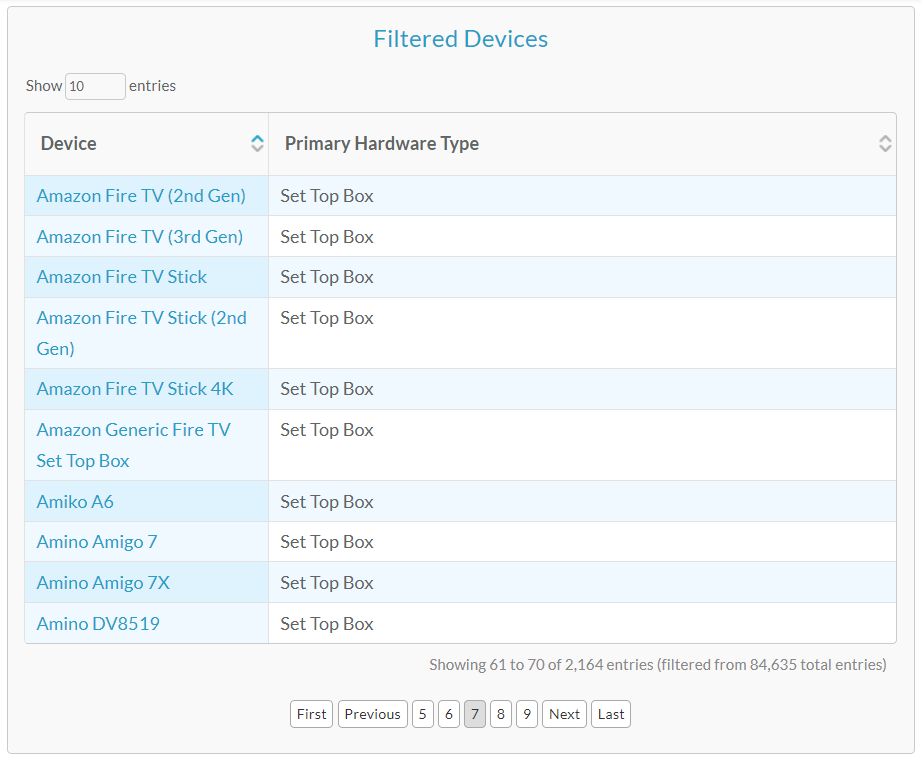The height and width of the screenshot is (765, 921).
Task: Click the Show entries number field
Action: tap(95, 86)
